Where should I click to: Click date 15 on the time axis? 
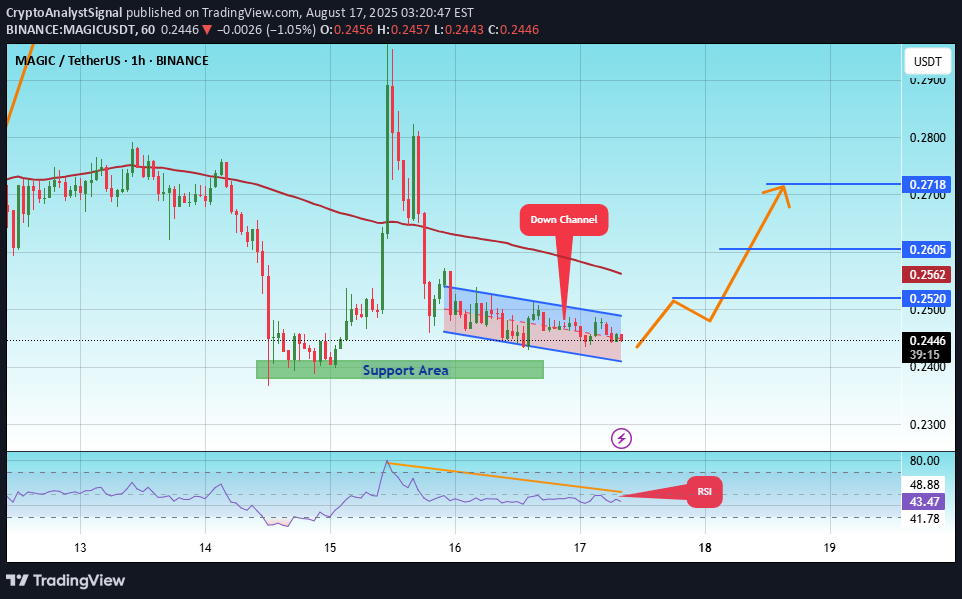pos(330,547)
